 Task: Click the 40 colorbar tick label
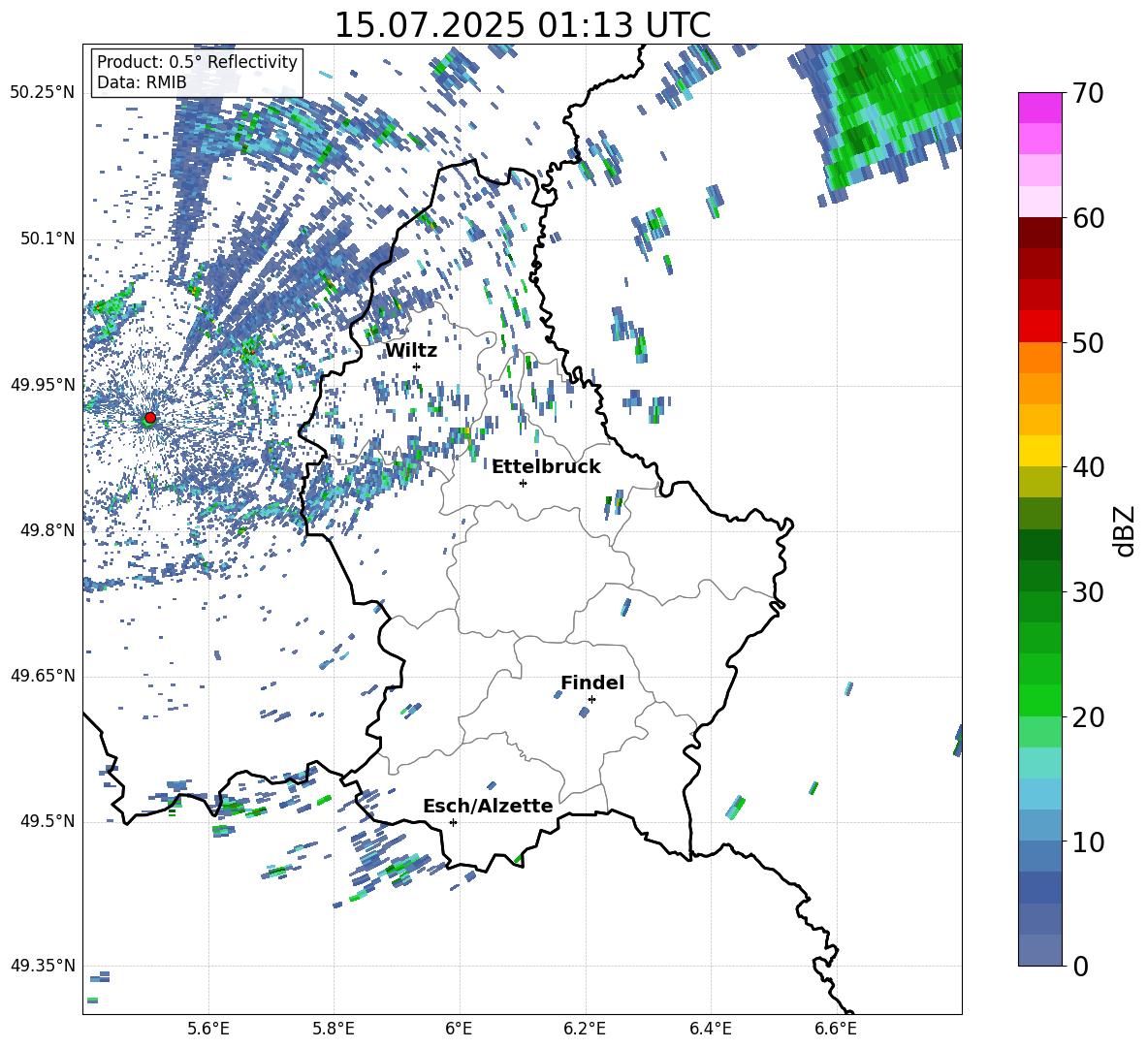click(x=1088, y=467)
